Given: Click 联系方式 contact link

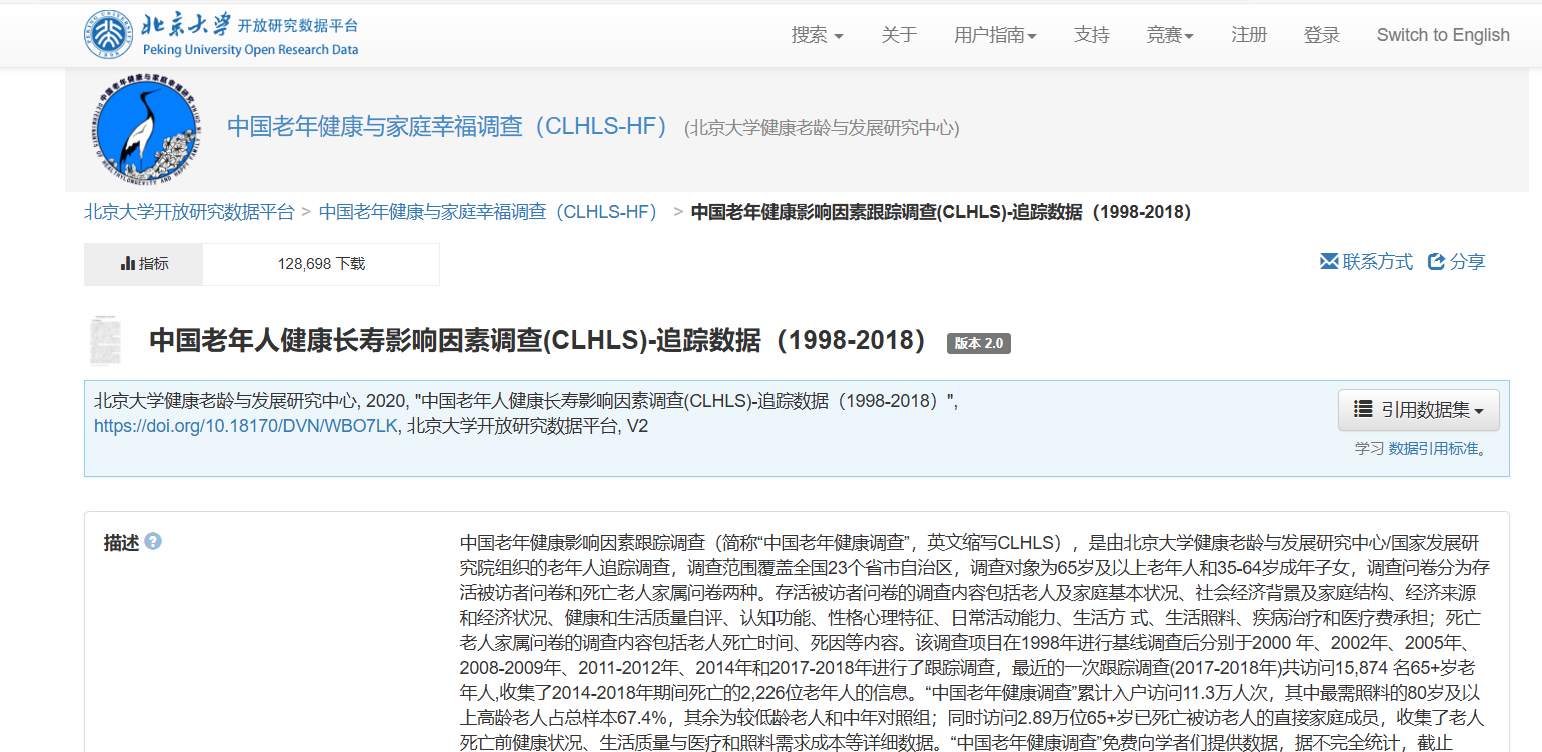Looking at the screenshot, I should coord(1366,262).
